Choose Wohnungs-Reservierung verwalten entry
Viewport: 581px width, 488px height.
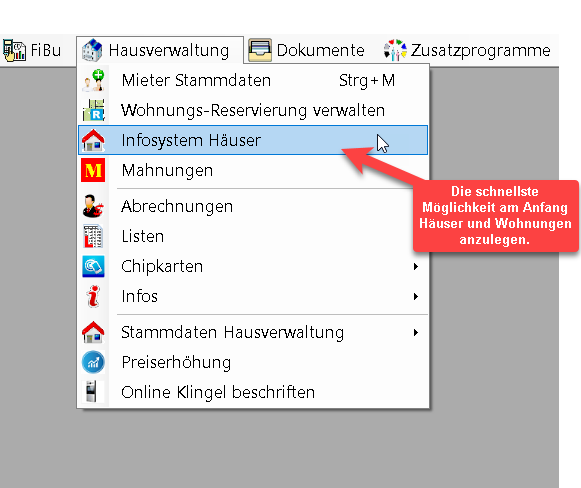[x=253, y=110]
